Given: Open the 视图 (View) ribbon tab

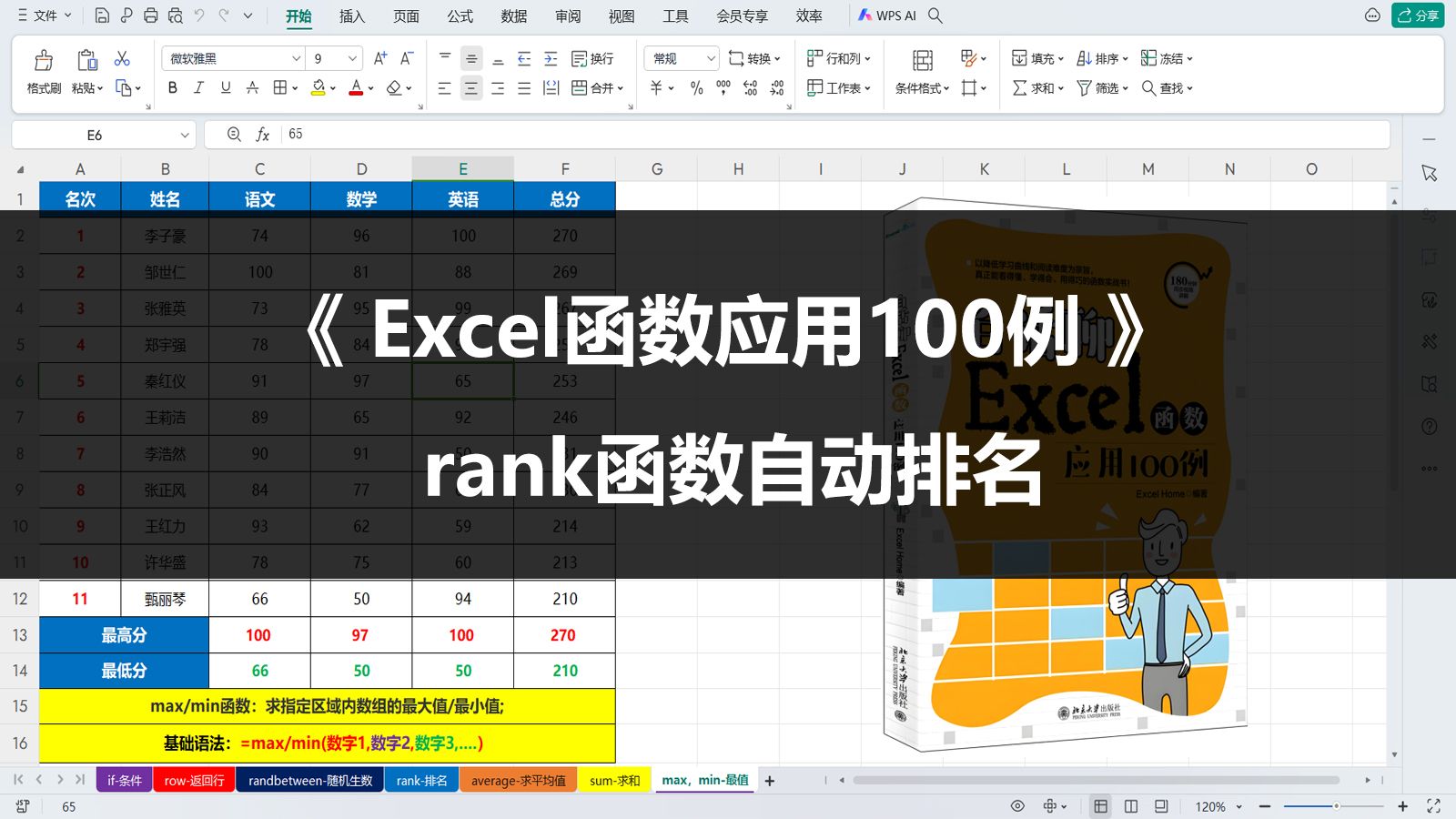Looking at the screenshot, I should tap(622, 16).
